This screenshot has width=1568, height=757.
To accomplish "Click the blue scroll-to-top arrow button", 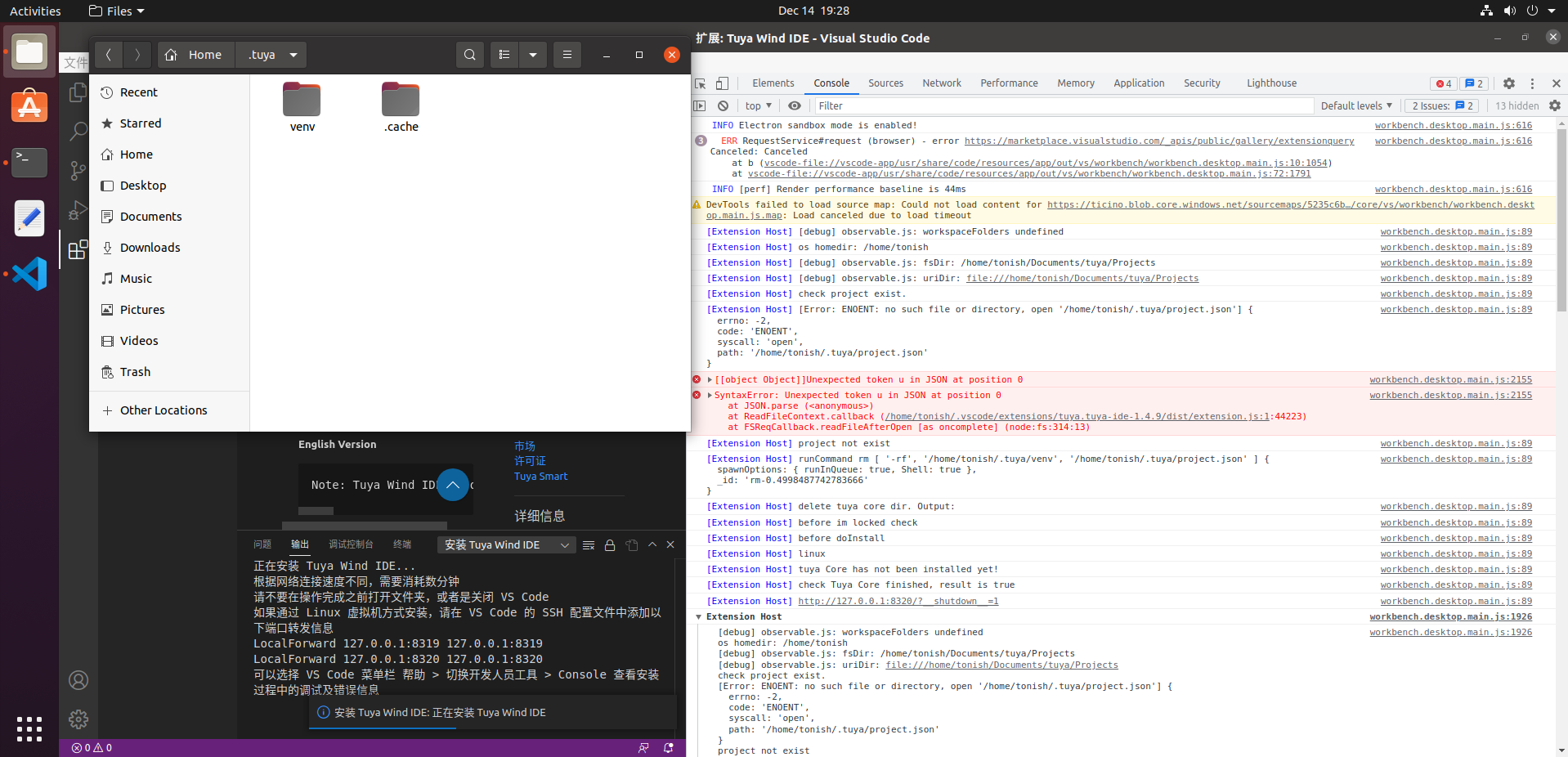I will pyautogui.click(x=453, y=485).
